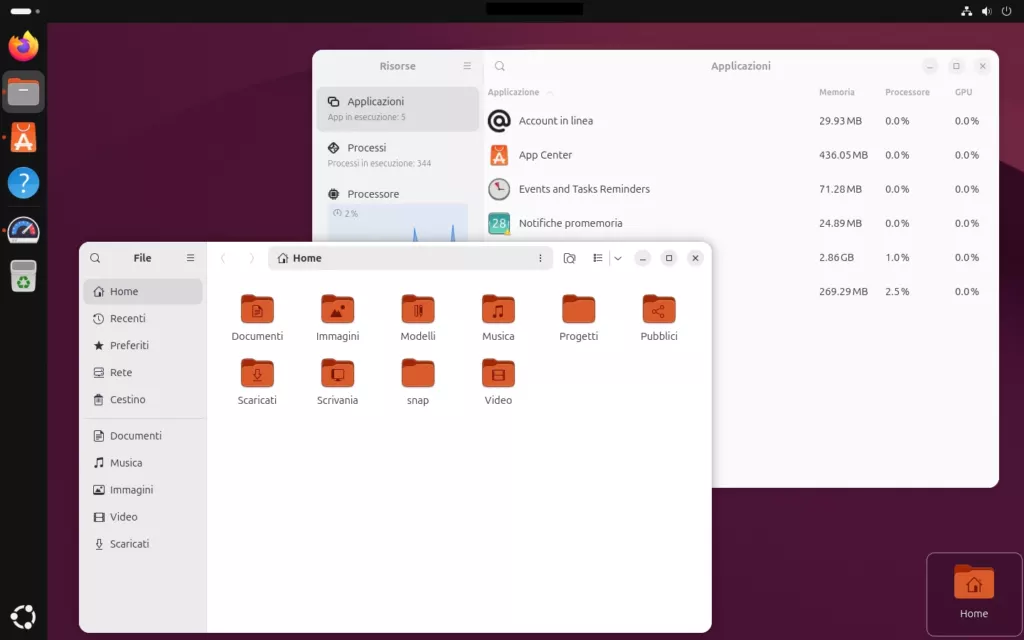Image resolution: width=1024 pixels, height=640 pixels.
Task: Select the Events and Tasks Reminders row
Action: point(741,189)
